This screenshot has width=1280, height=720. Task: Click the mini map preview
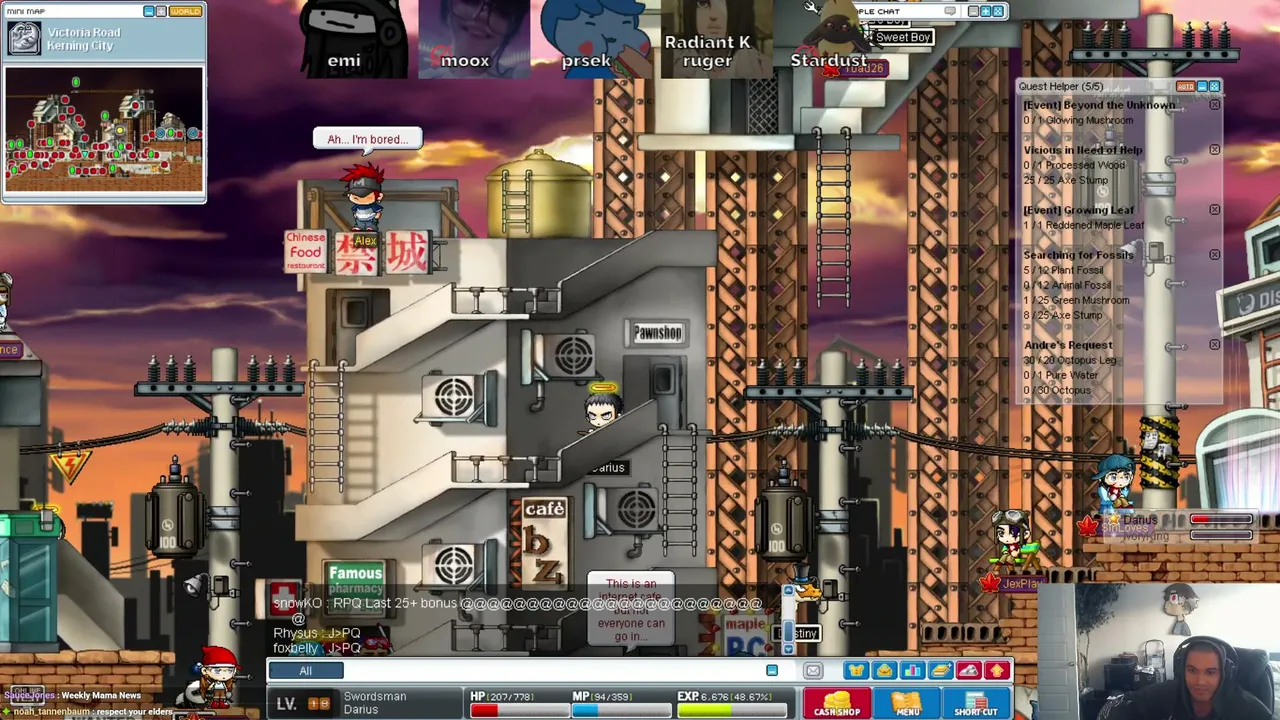coord(104,128)
